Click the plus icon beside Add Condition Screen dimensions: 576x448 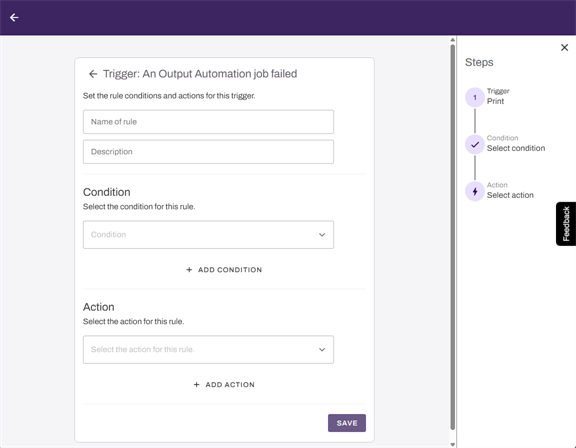click(189, 270)
